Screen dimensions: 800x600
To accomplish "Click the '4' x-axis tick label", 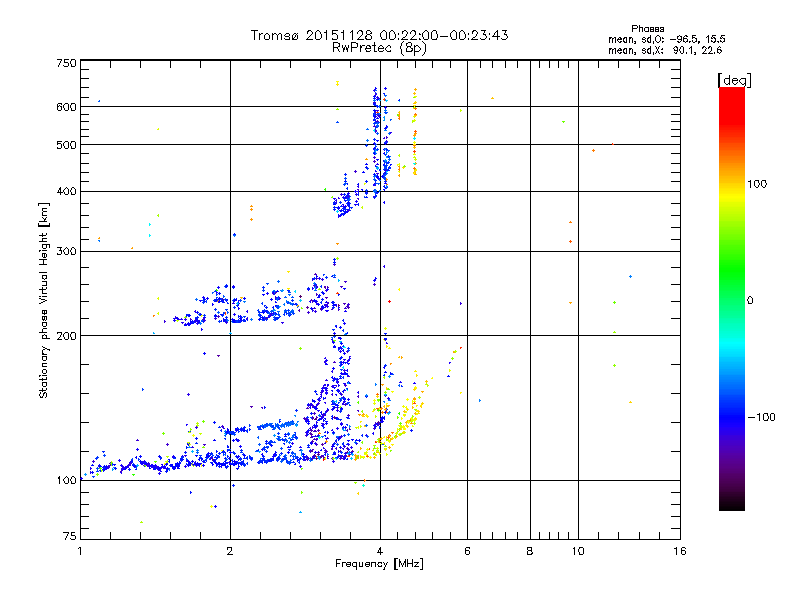I will [x=380, y=551].
